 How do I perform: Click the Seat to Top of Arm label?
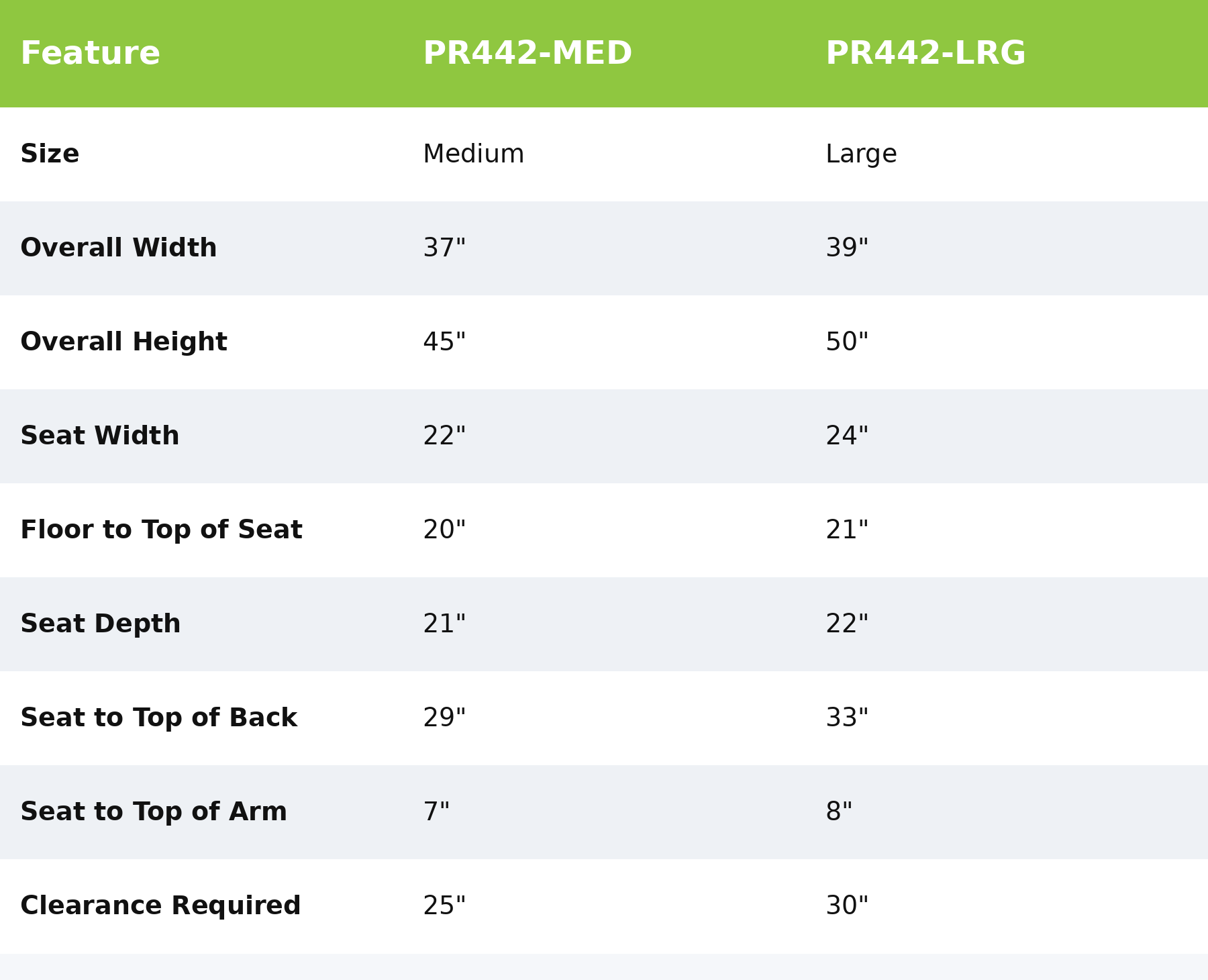154,812
